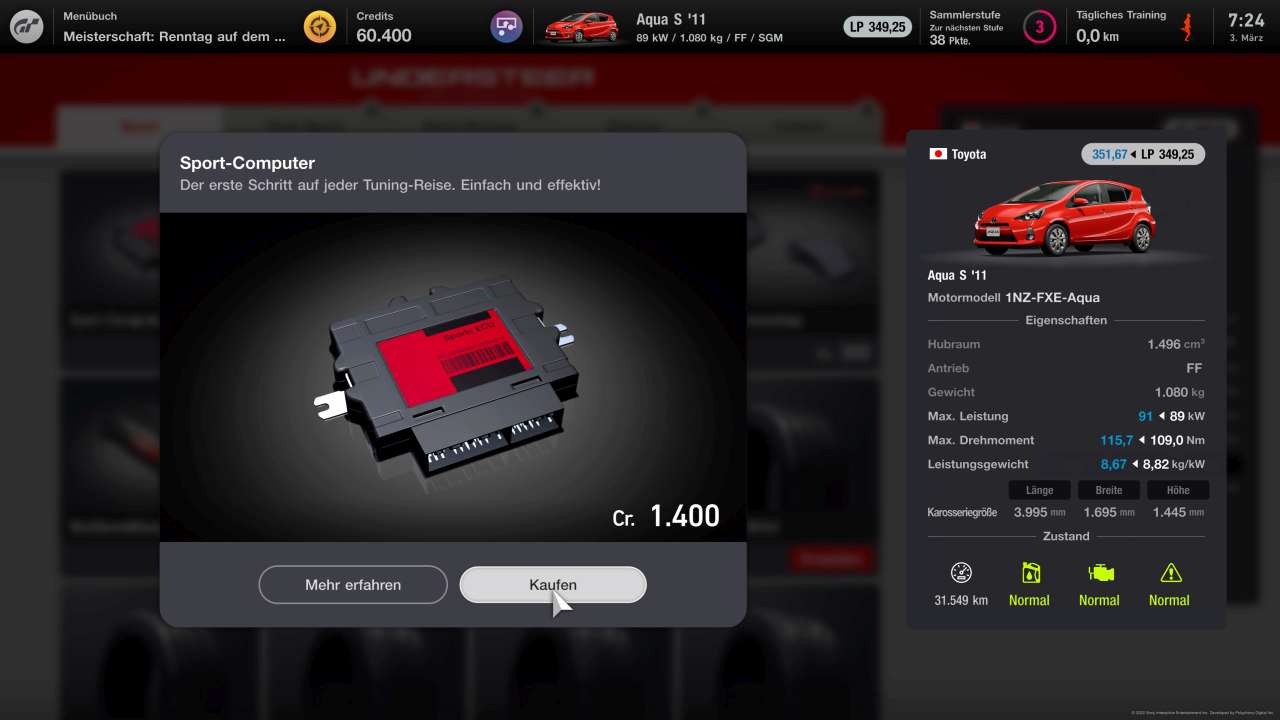Viewport: 1280px width, 720px height.
Task: Click the Max. Leistung row value
Action: click(x=1171, y=416)
